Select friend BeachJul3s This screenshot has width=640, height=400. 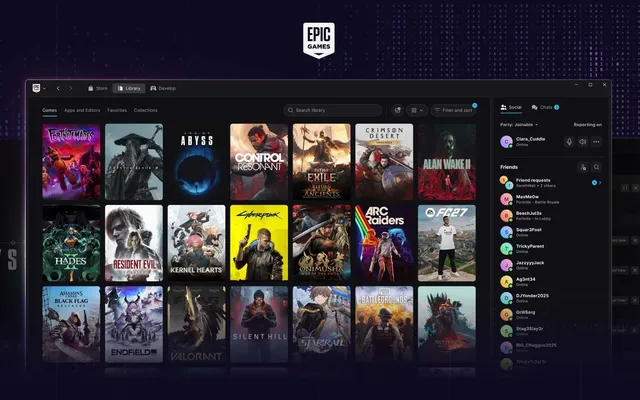click(x=551, y=216)
